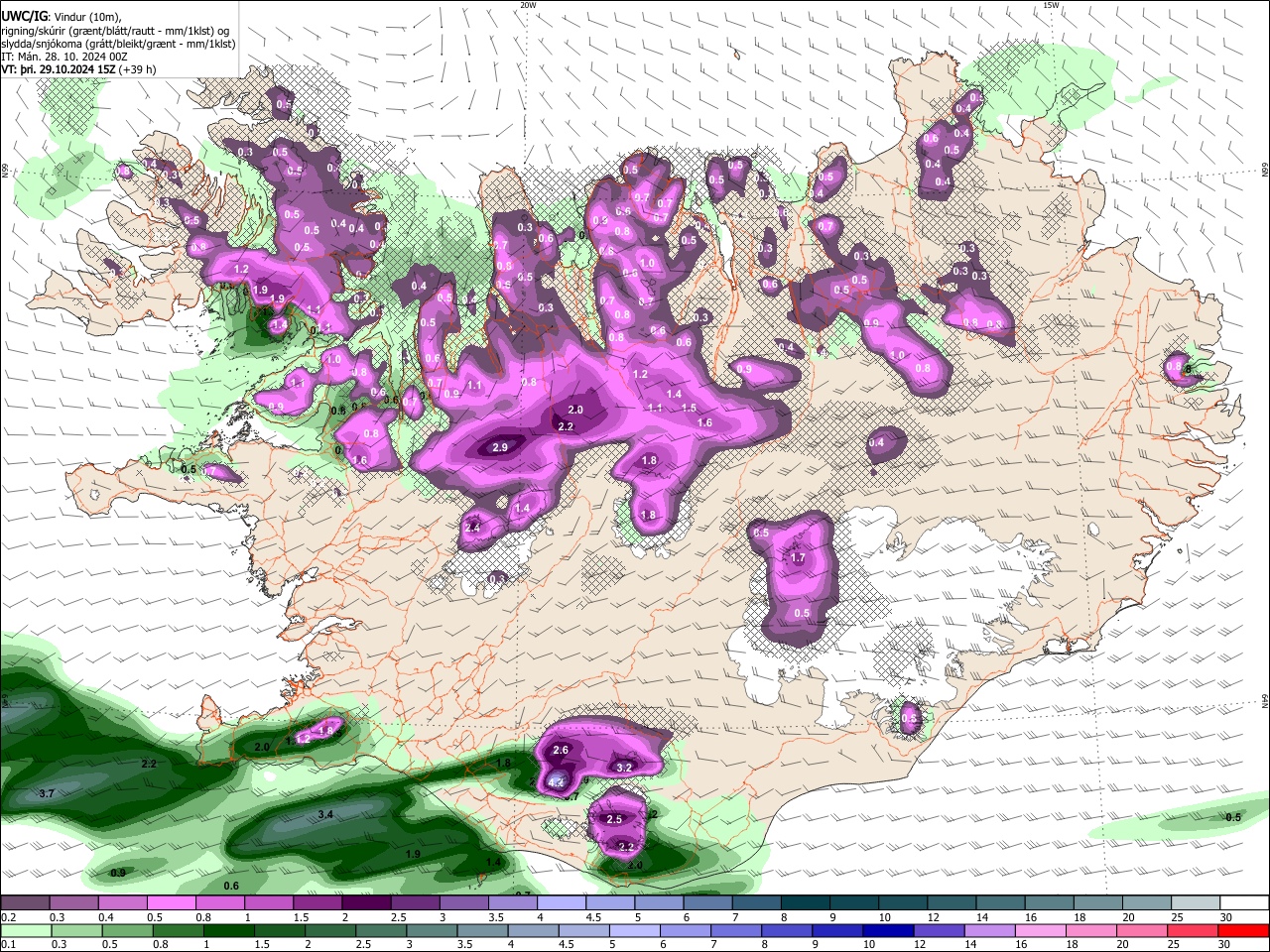The width and height of the screenshot is (1270, 952).
Task: Click the rigning/skúrir legend description line
Action: (113, 31)
